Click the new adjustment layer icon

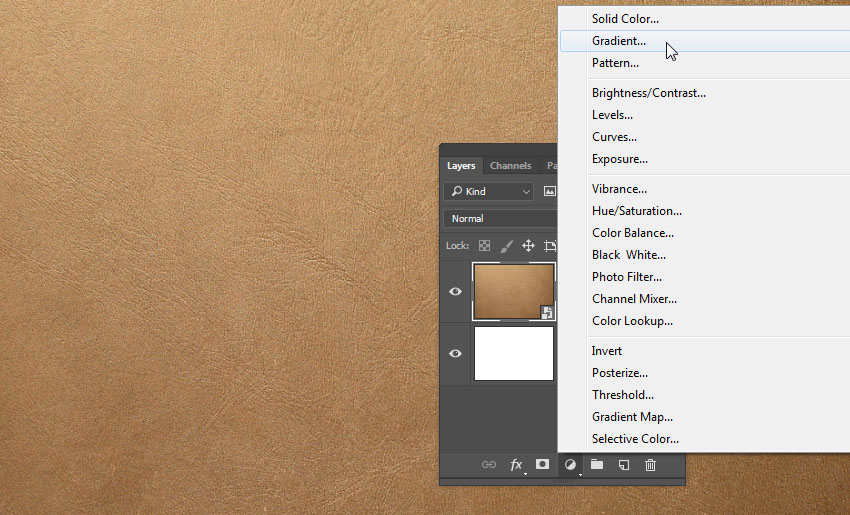click(x=570, y=465)
